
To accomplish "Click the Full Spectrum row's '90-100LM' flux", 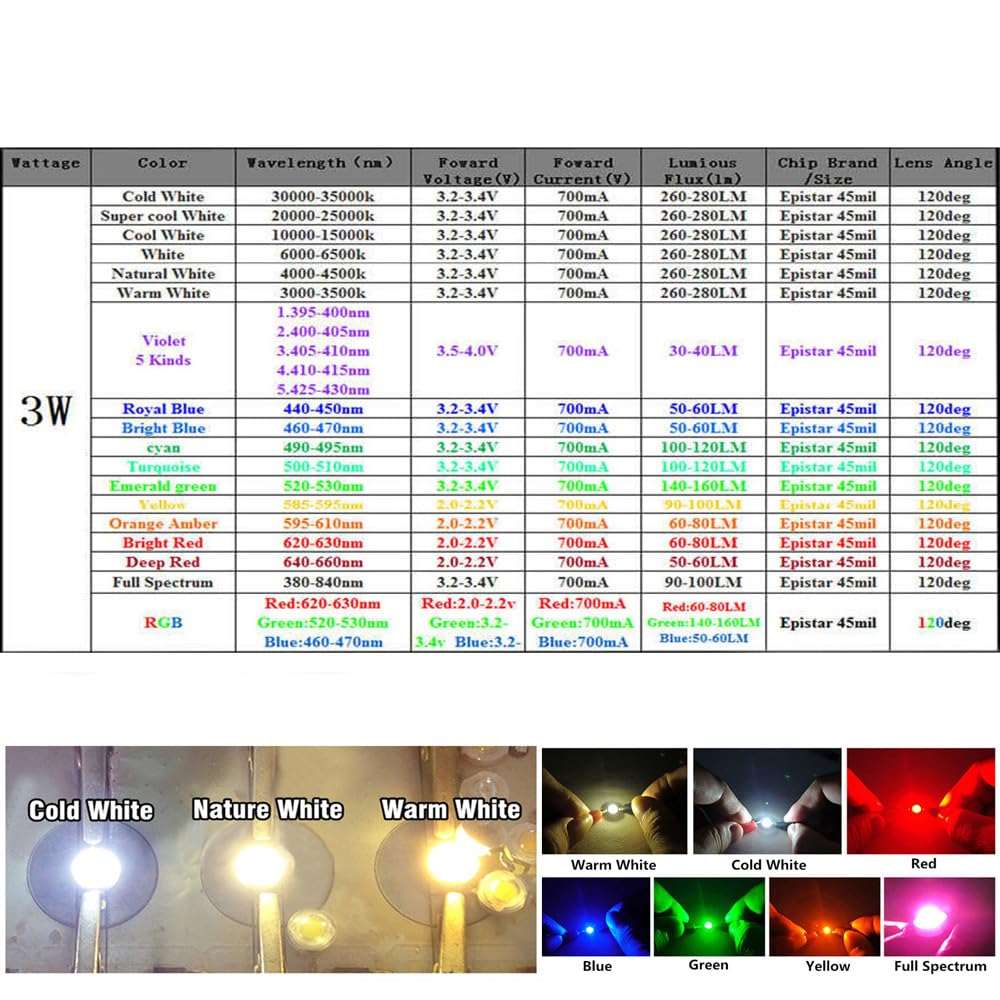I will (x=703, y=582).
